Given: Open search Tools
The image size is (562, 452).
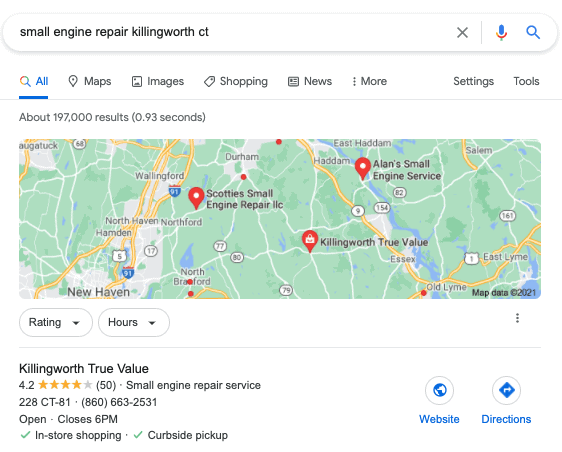Looking at the screenshot, I should click(x=526, y=81).
